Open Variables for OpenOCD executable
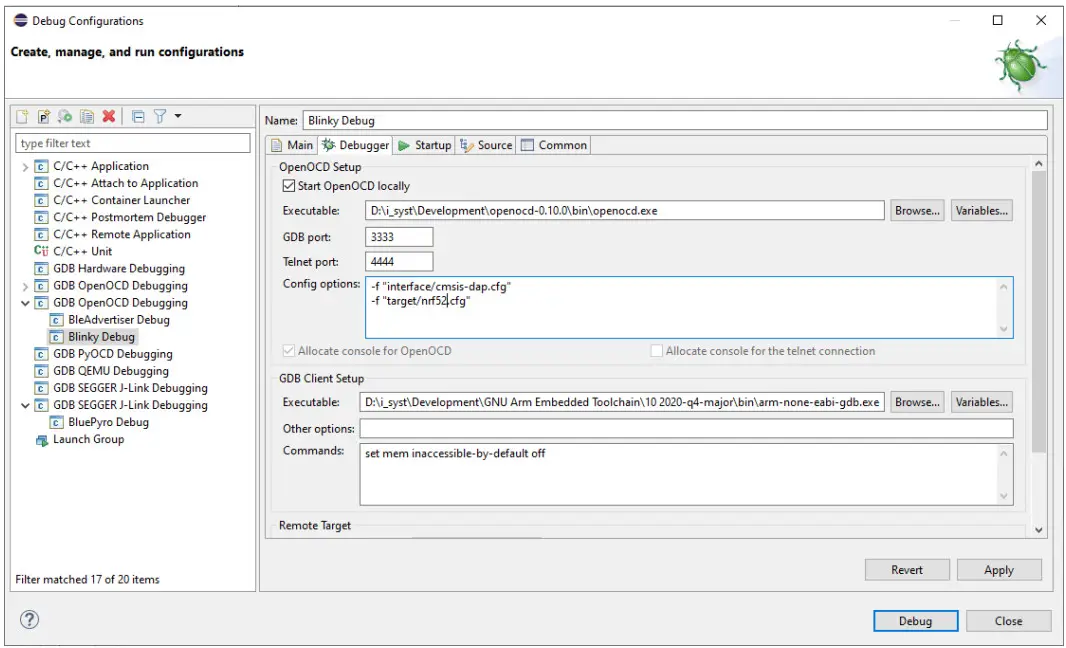Screen dimensions: 1066x648 coord(981,211)
